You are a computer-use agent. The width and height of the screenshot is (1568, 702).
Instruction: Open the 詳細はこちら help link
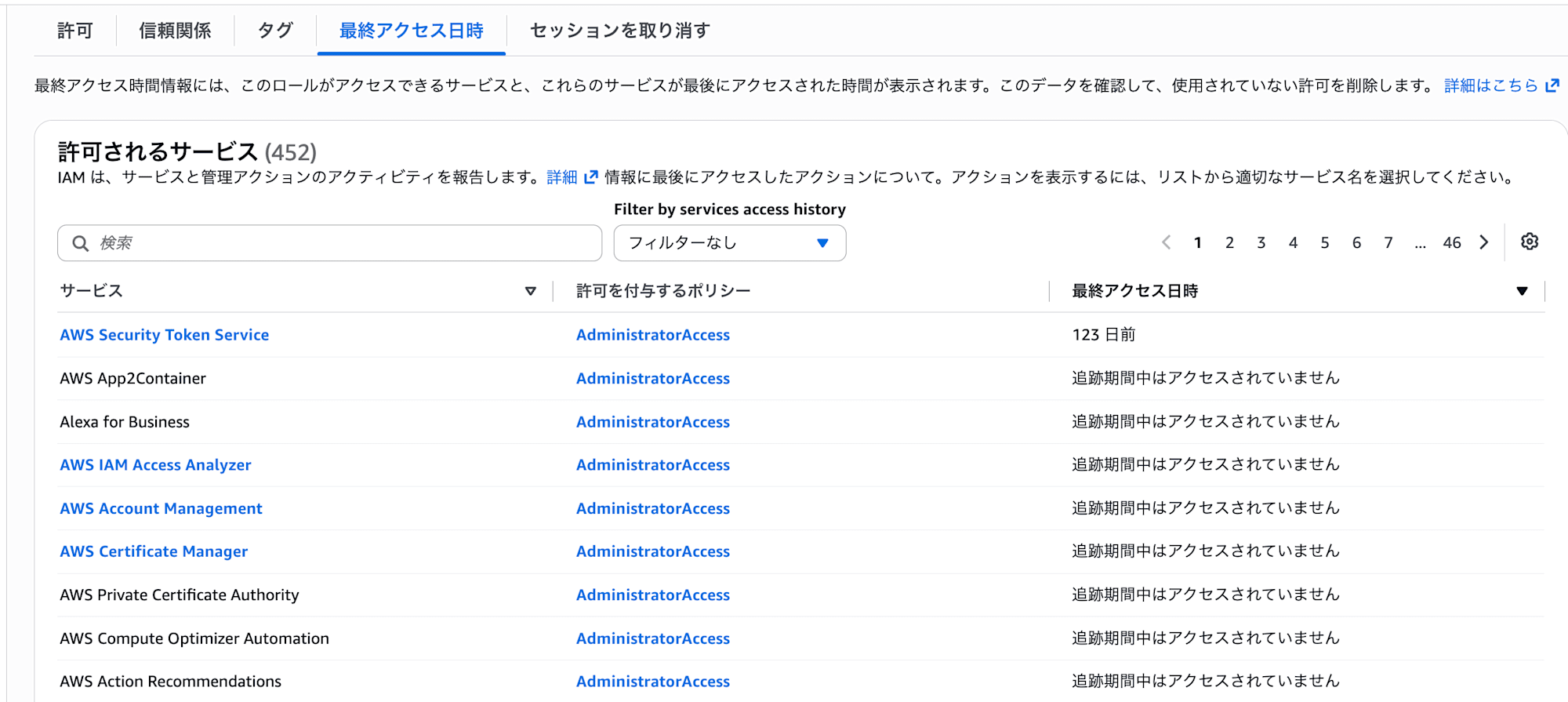pos(1490,85)
